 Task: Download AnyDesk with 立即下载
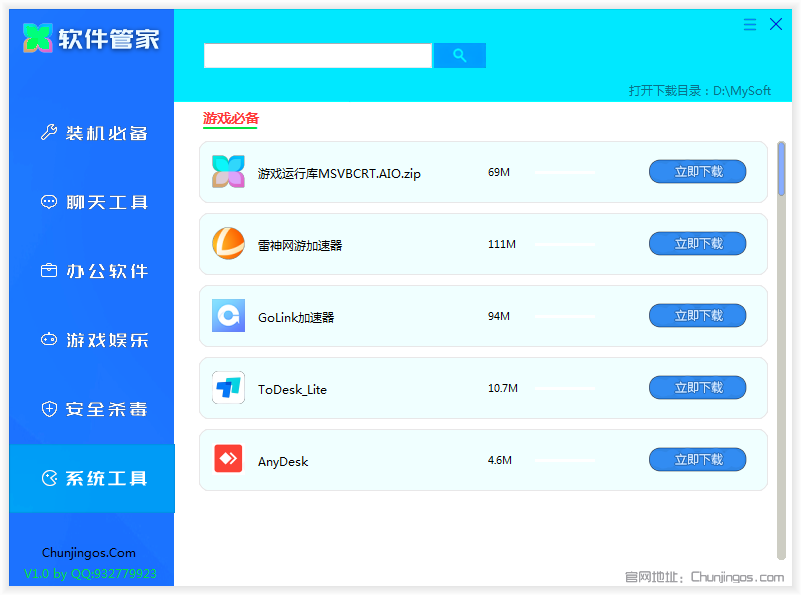pyautogui.click(x=697, y=460)
